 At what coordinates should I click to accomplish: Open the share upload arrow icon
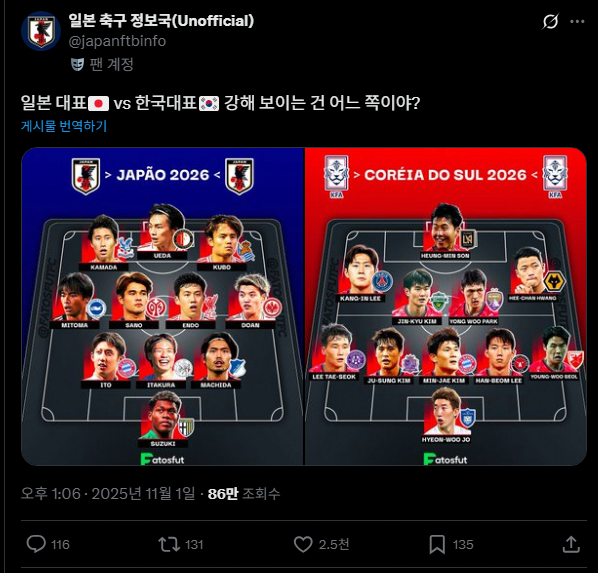click(571, 544)
